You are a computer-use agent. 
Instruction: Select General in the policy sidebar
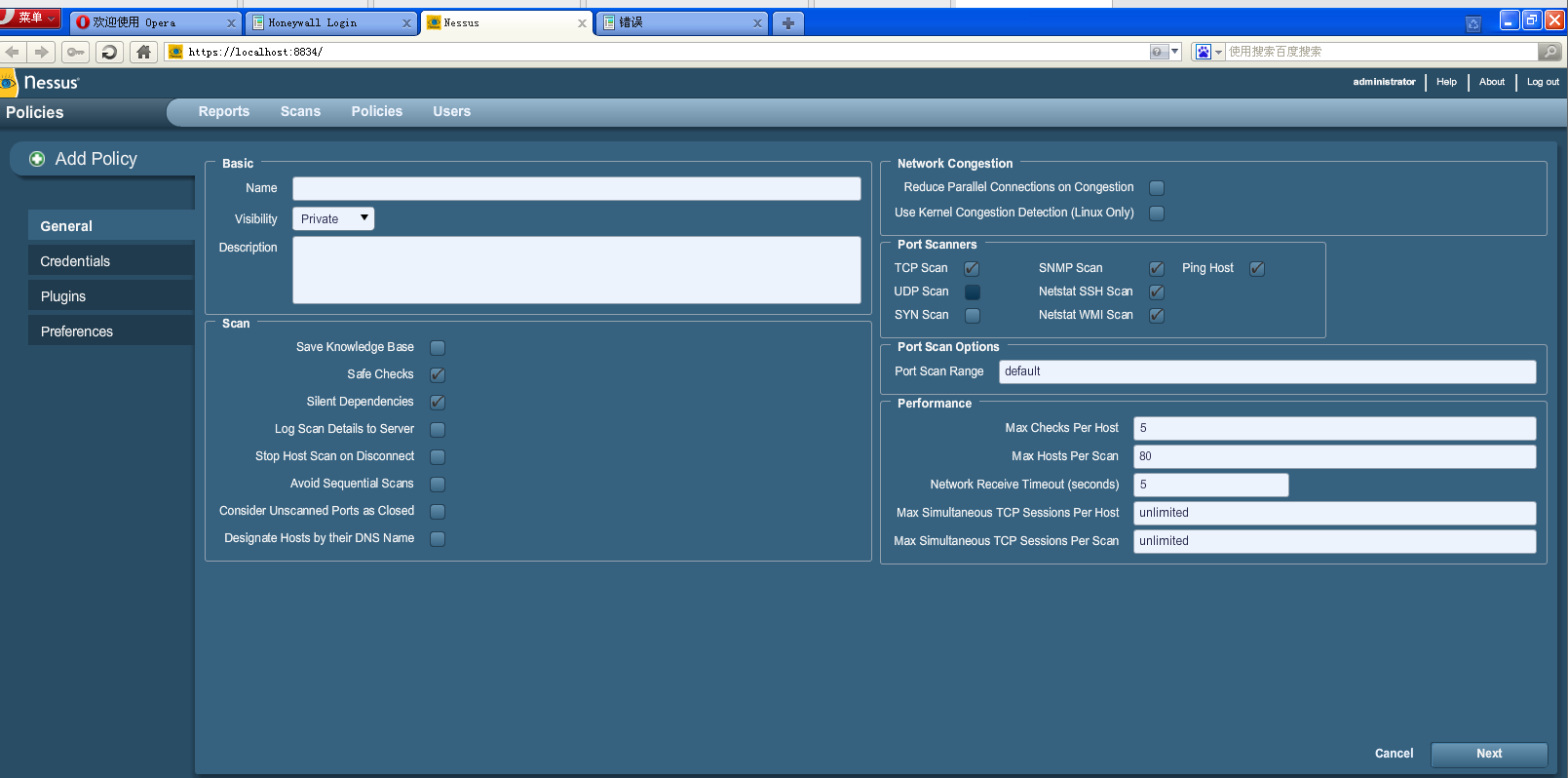click(111, 225)
